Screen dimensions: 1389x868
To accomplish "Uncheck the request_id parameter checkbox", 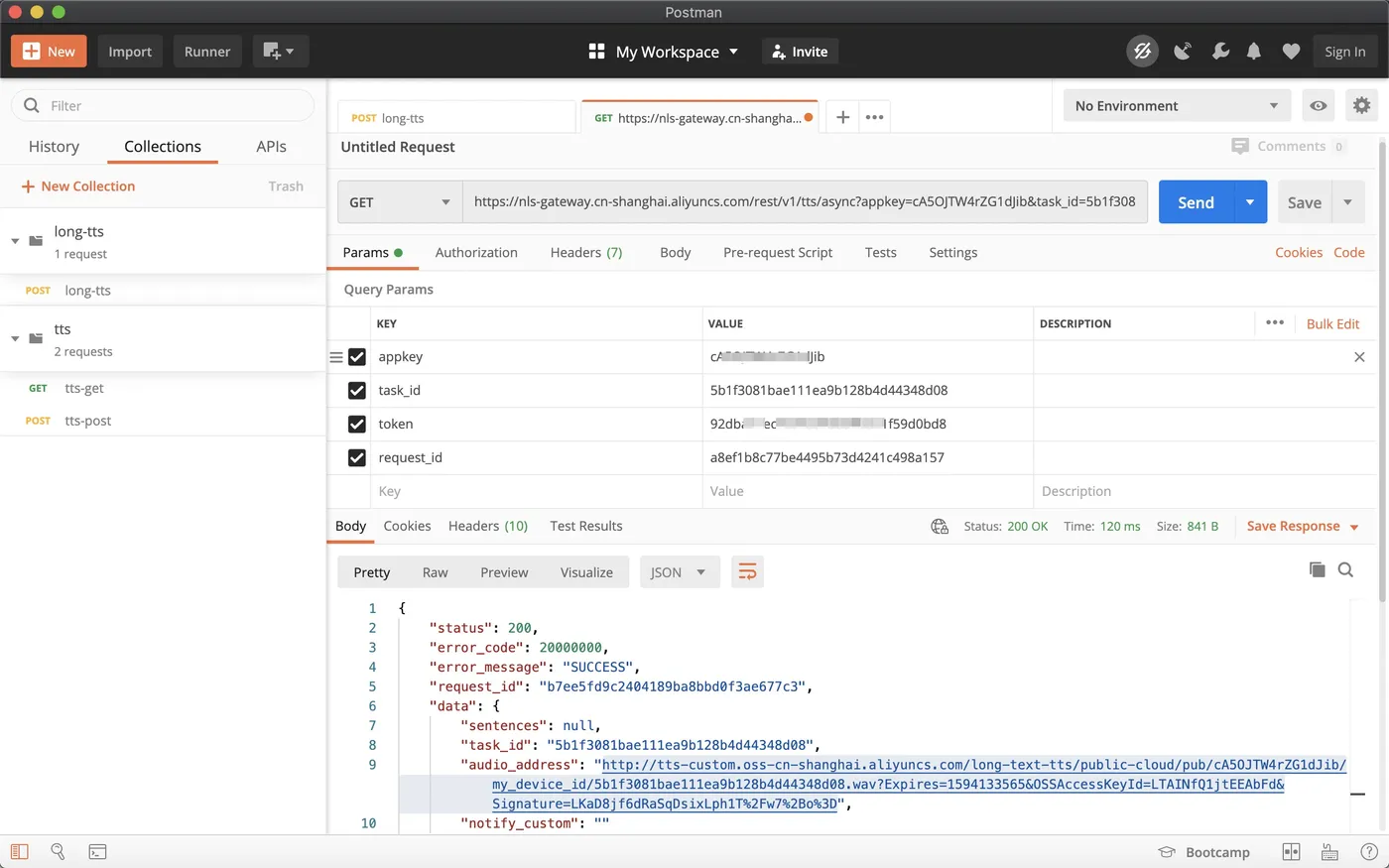I will pyautogui.click(x=357, y=458).
